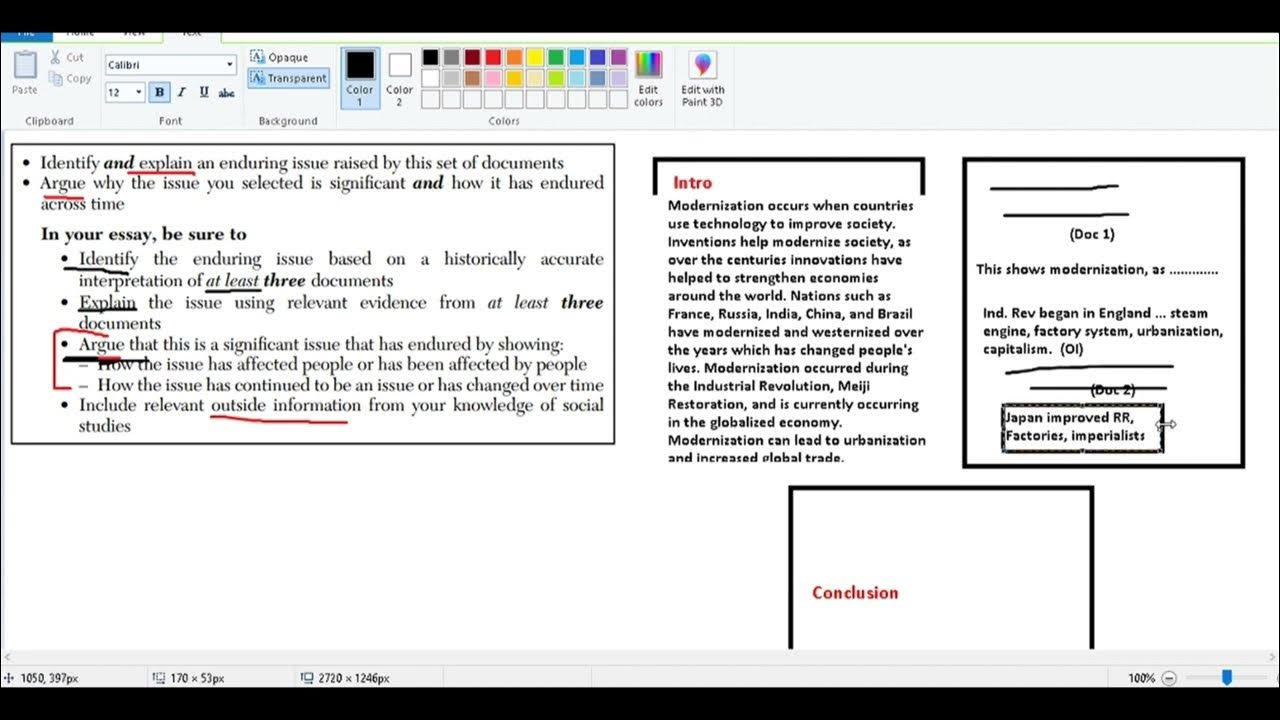Screen dimensions: 1280x720
Task: Click the horizontal canvas scrollbar
Action: [x=640, y=657]
